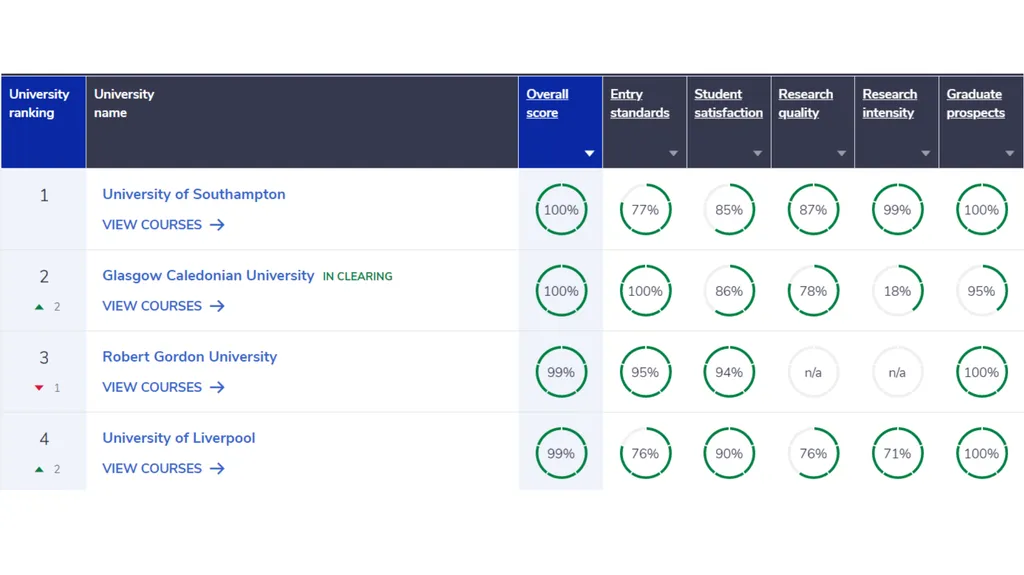The image size is (1024, 575).
Task: Click arrow icon beside Robert Gordon View Courses
Action: [217, 387]
